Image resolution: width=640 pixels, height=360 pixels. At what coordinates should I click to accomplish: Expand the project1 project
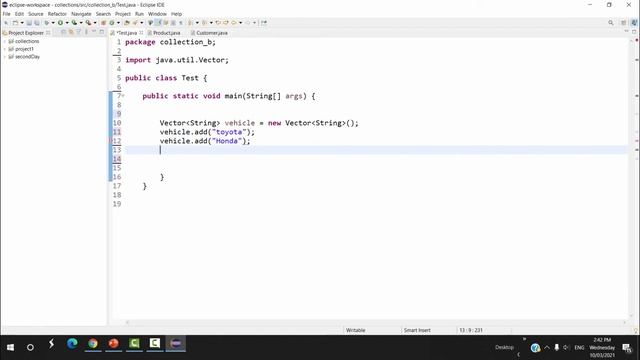click(x=4, y=49)
